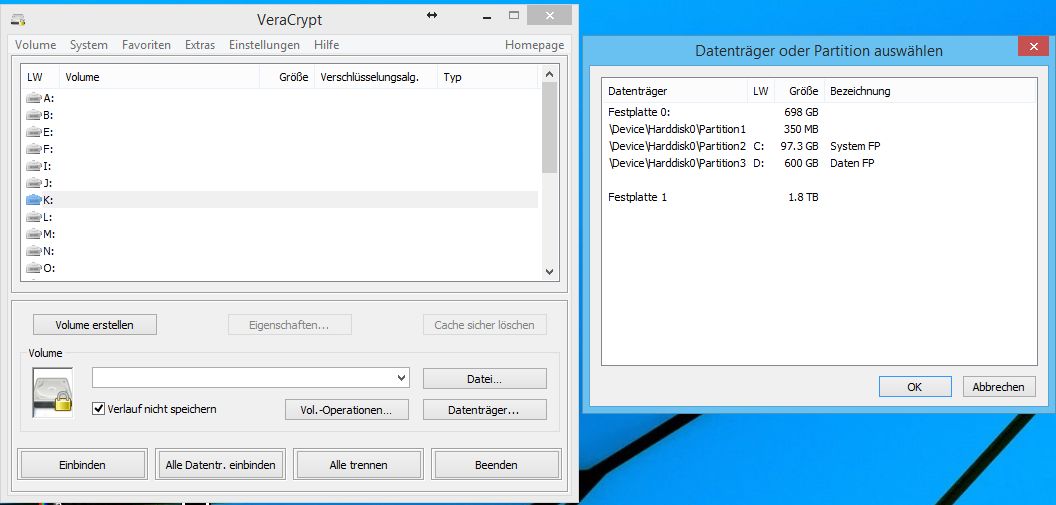This screenshot has height=505, width=1056.
Task: Toggle Verlauf nicht speichern checkbox
Action: (98, 409)
